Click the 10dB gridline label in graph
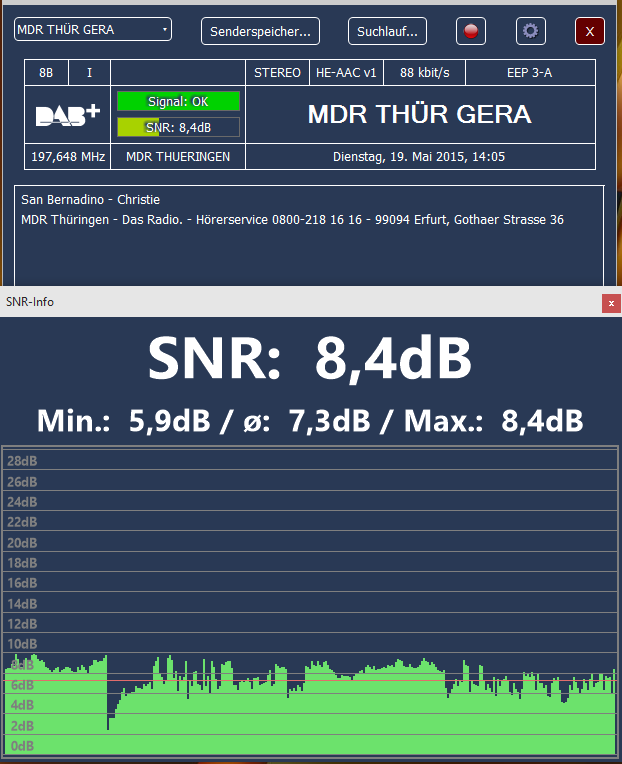 pyautogui.click(x=22, y=644)
